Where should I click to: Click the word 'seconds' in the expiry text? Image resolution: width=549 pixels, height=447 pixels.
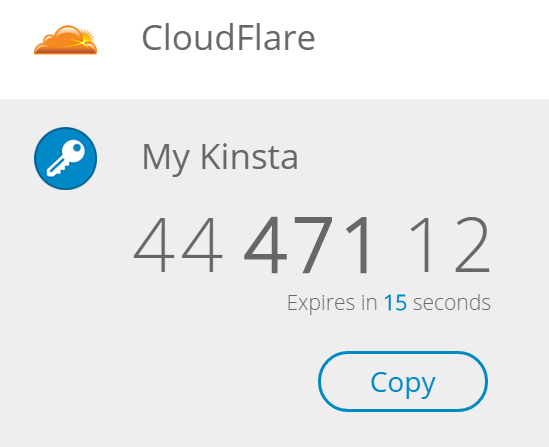tap(452, 302)
